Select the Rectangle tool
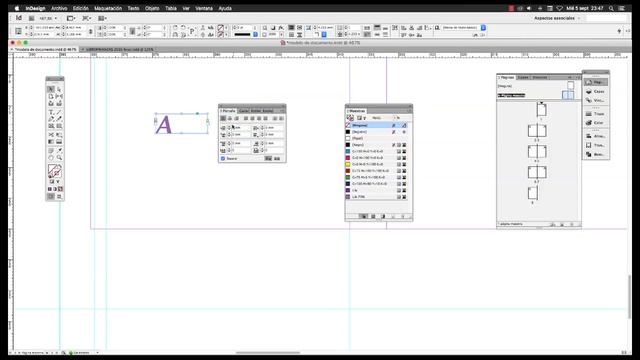The width and height of the screenshot is (640, 360). (59, 126)
